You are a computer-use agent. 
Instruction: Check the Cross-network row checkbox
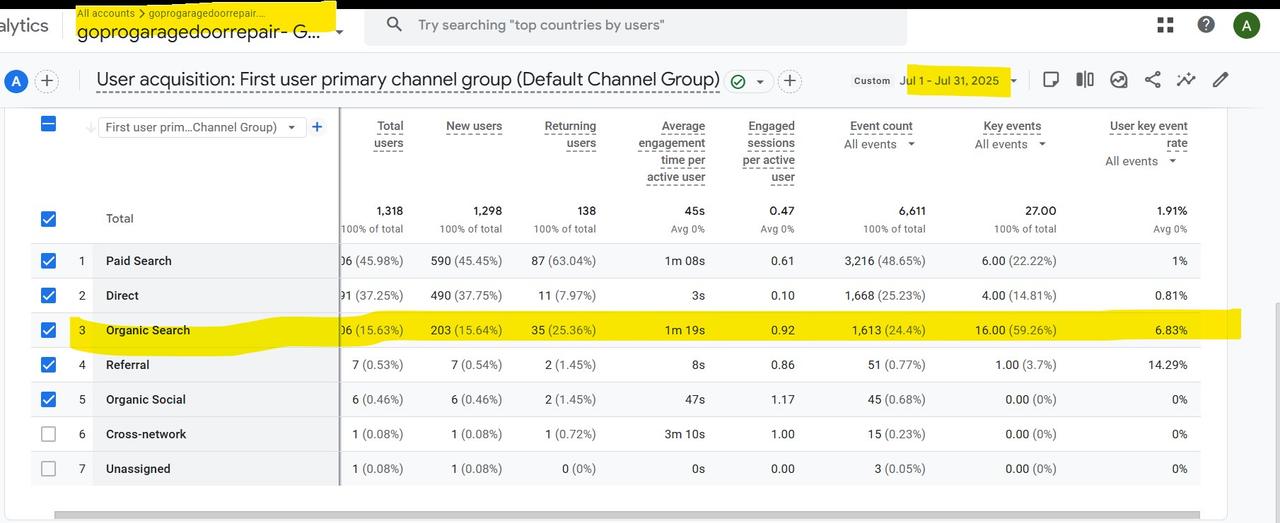[48, 434]
